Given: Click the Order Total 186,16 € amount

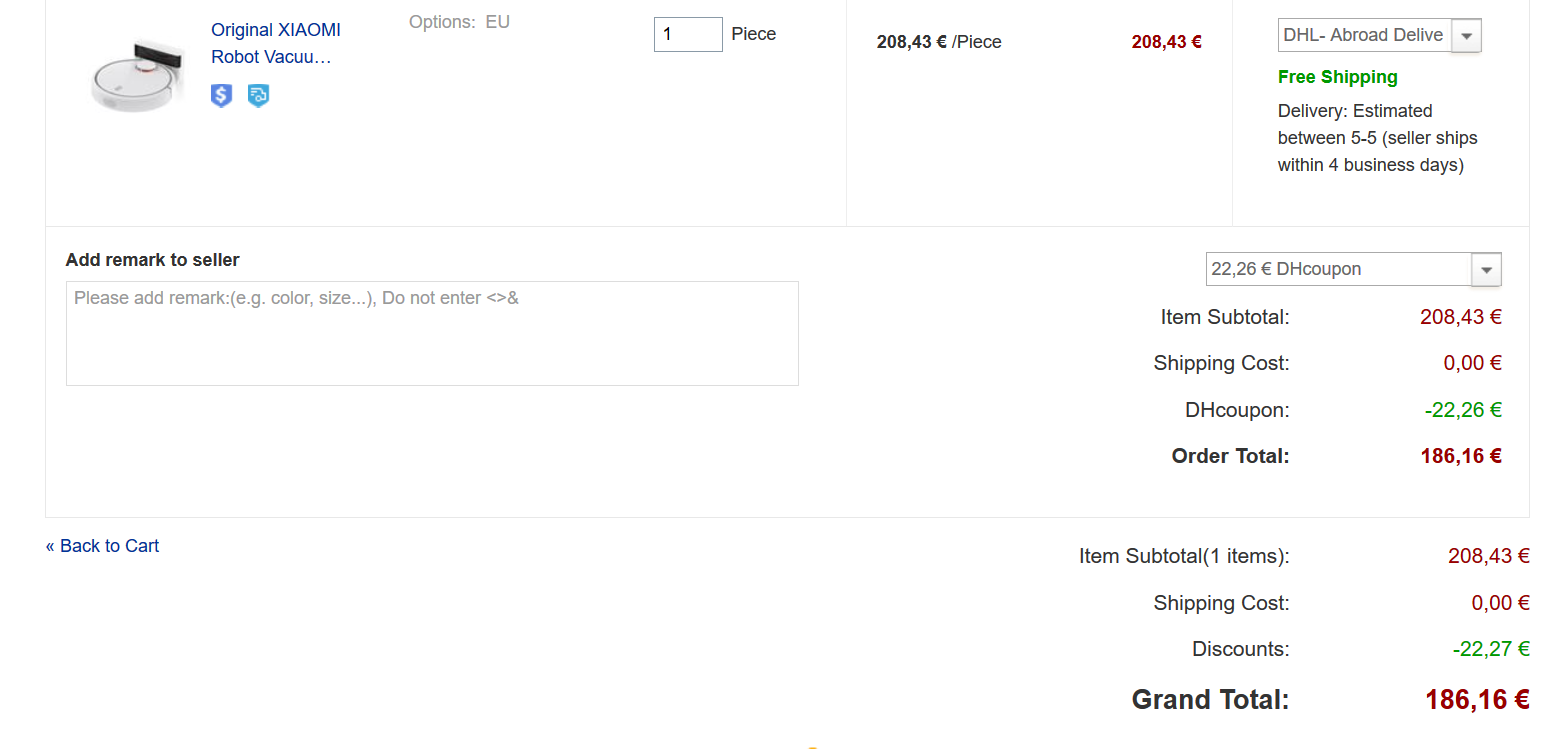Looking at the screenshot, I should (1461, 456).
